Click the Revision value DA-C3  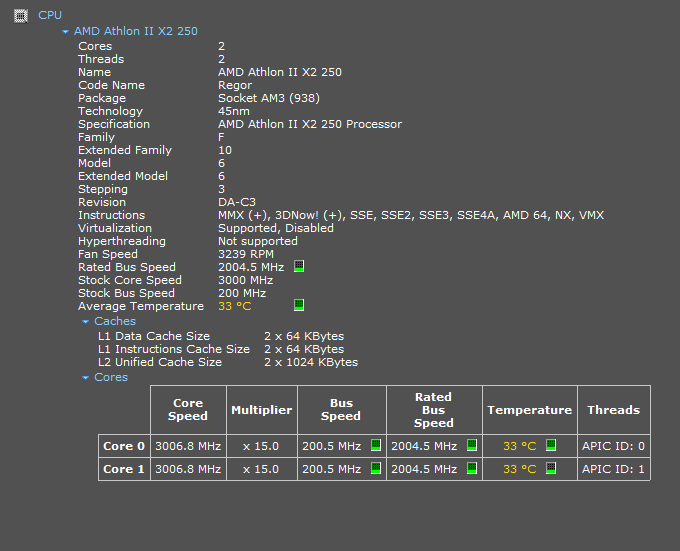tap(237, 202)
